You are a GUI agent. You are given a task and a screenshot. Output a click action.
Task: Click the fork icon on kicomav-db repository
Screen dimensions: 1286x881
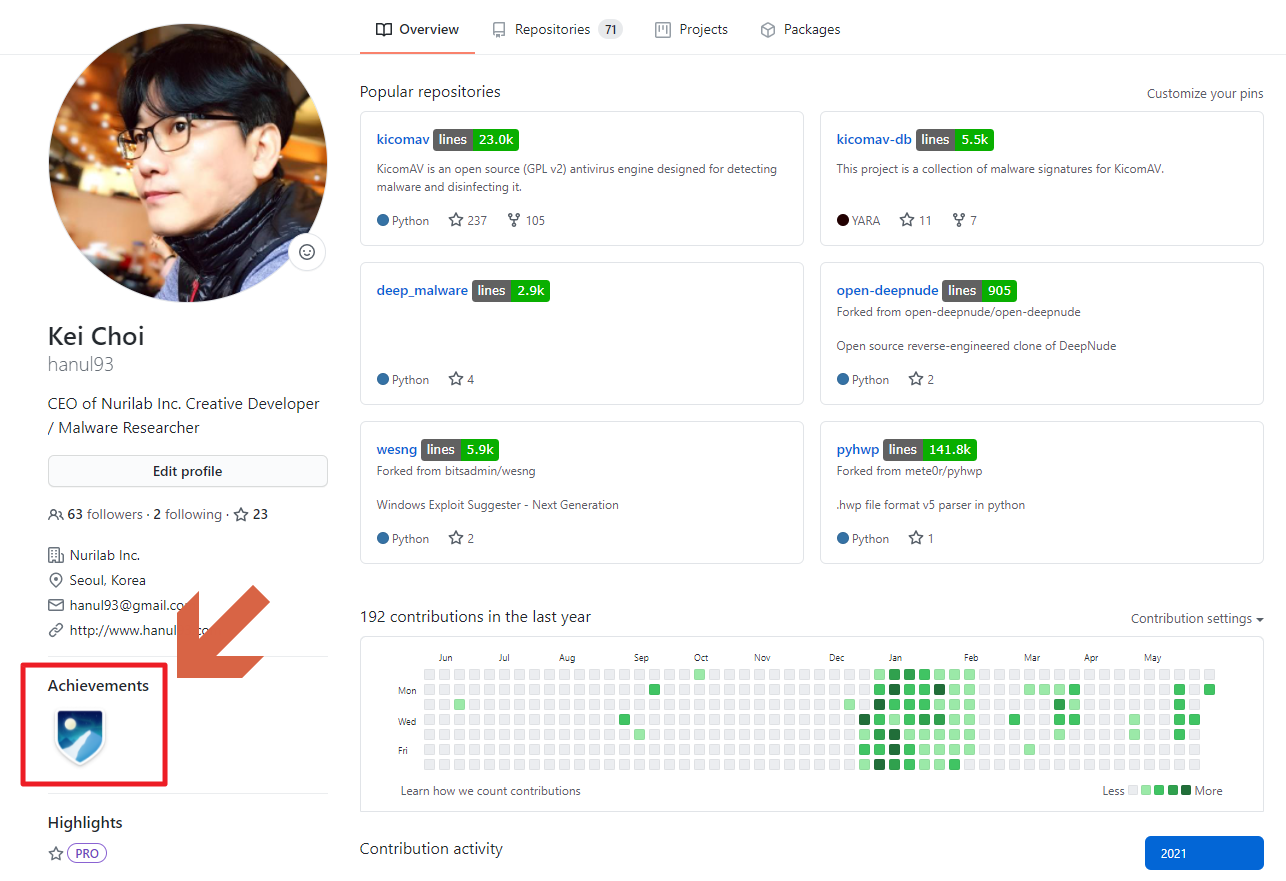click(958, 220)
